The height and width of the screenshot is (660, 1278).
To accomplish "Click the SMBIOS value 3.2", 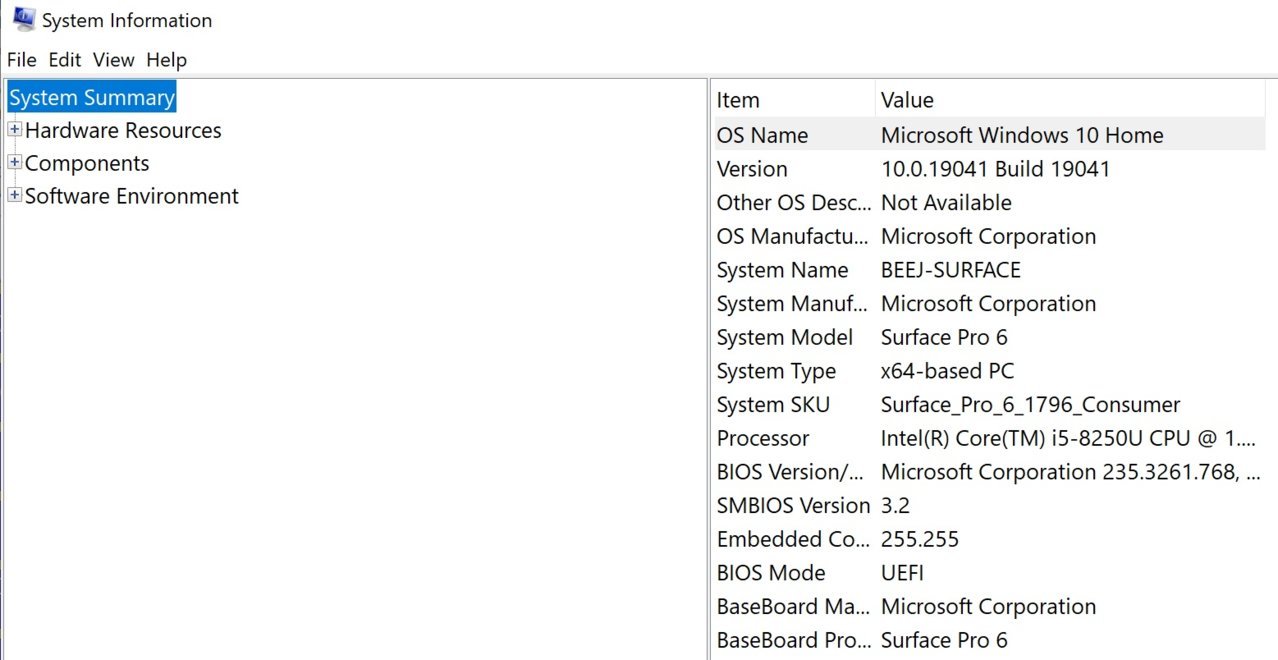I will (x=895, y=506).
